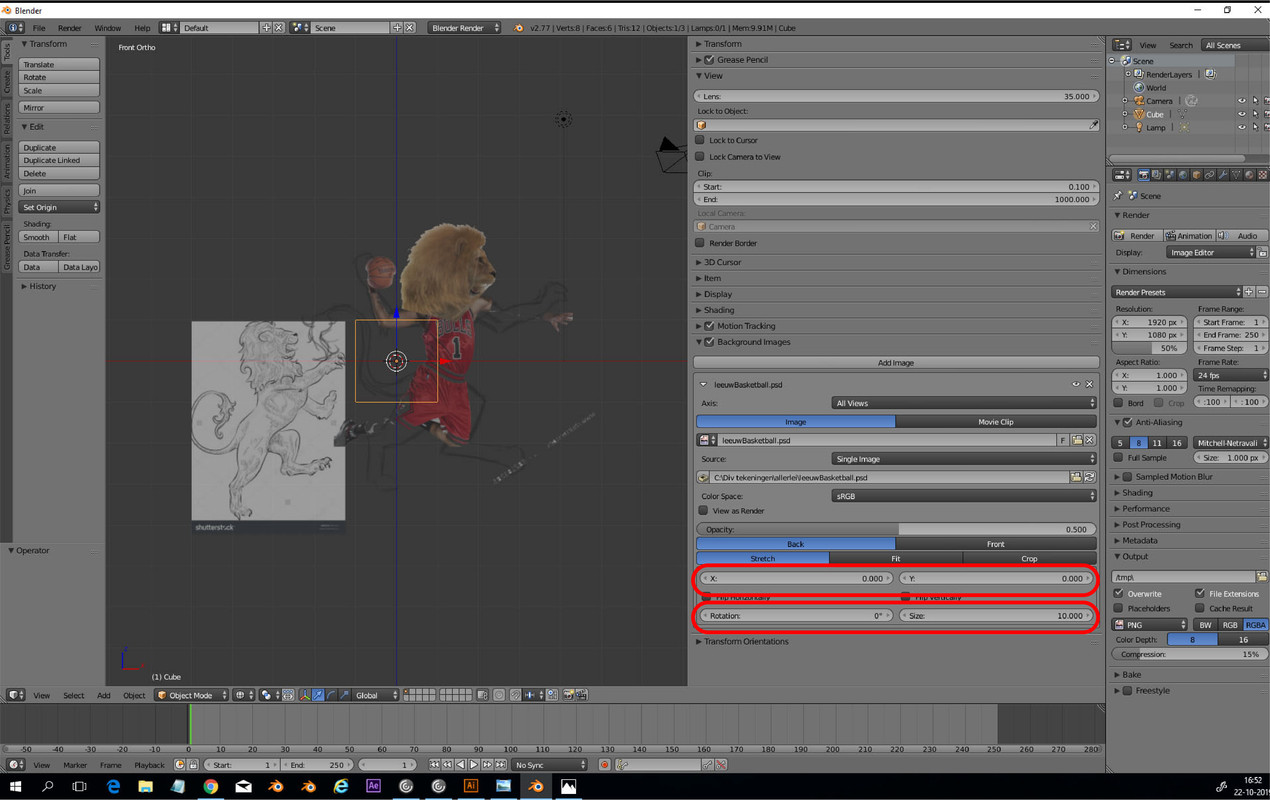Expand the Grease Pencil panel
The height and width of the screenshot is (800, 1270).
(742, 60)
